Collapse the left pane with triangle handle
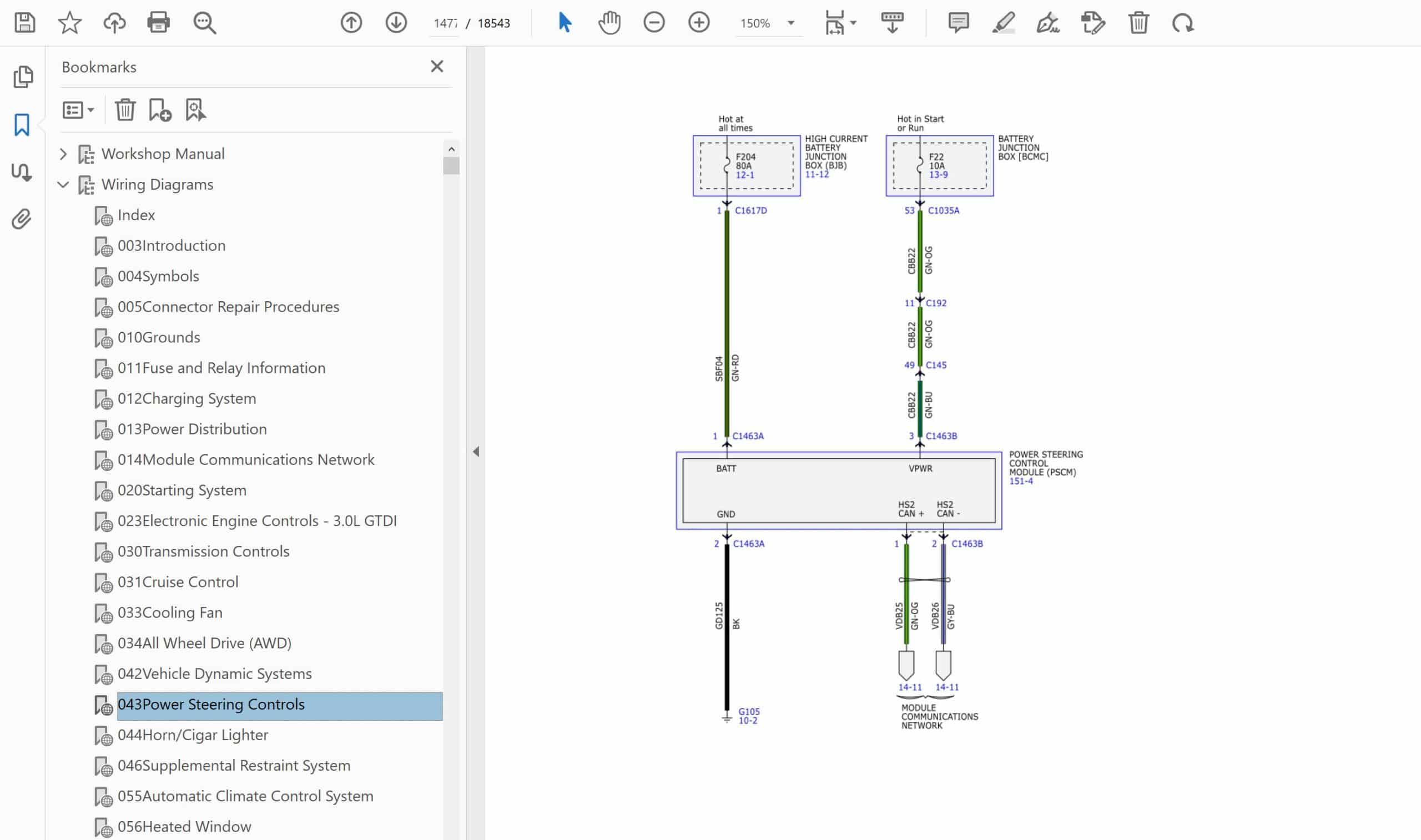 pos(476,451)
